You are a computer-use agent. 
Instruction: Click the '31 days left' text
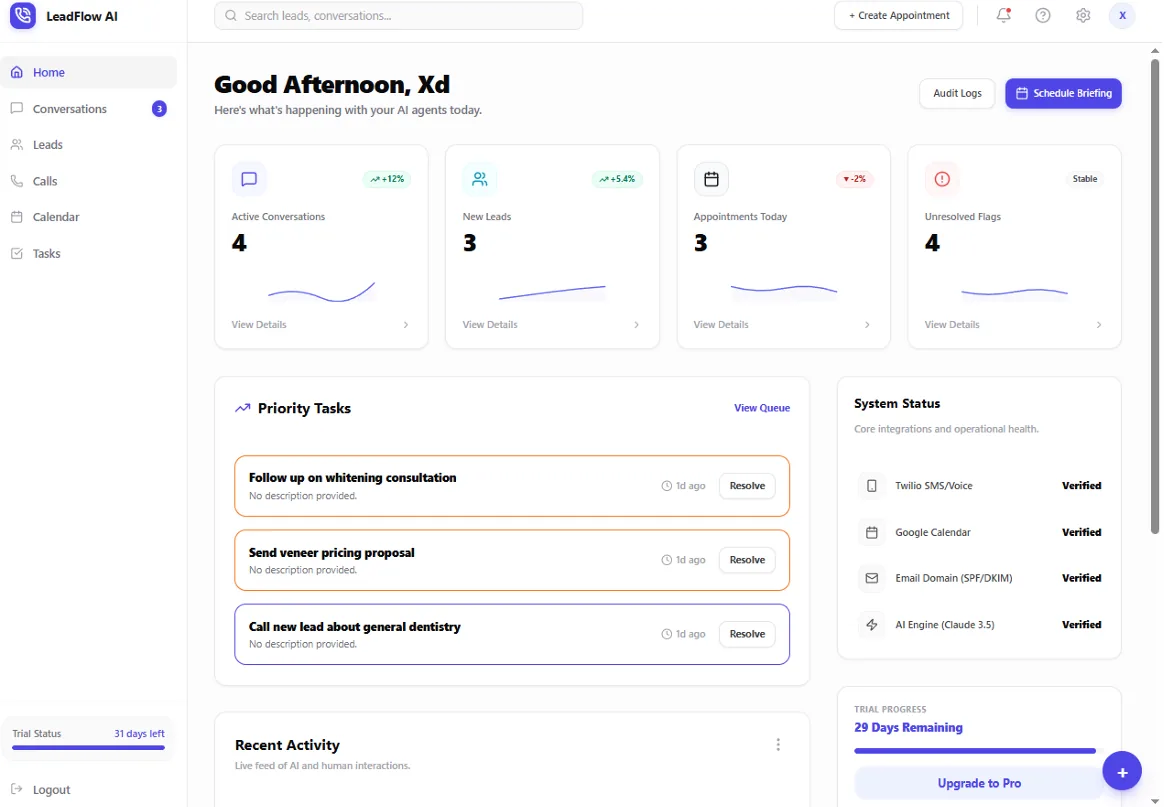(x=139, y=733)
